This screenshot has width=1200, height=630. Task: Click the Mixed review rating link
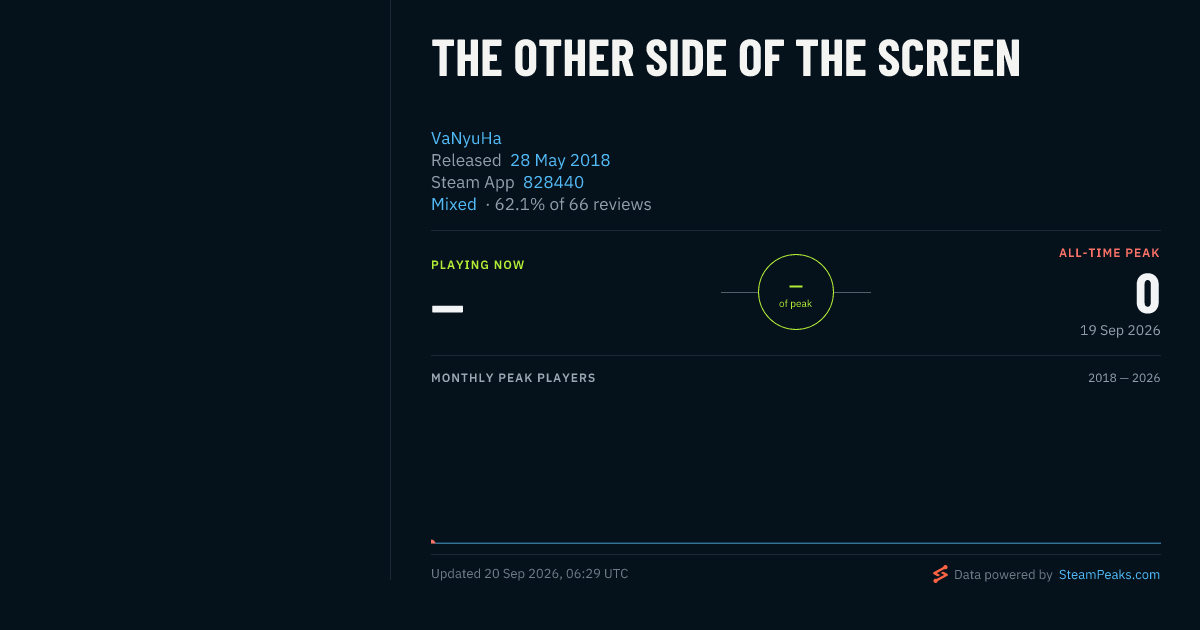coord(454,204)
